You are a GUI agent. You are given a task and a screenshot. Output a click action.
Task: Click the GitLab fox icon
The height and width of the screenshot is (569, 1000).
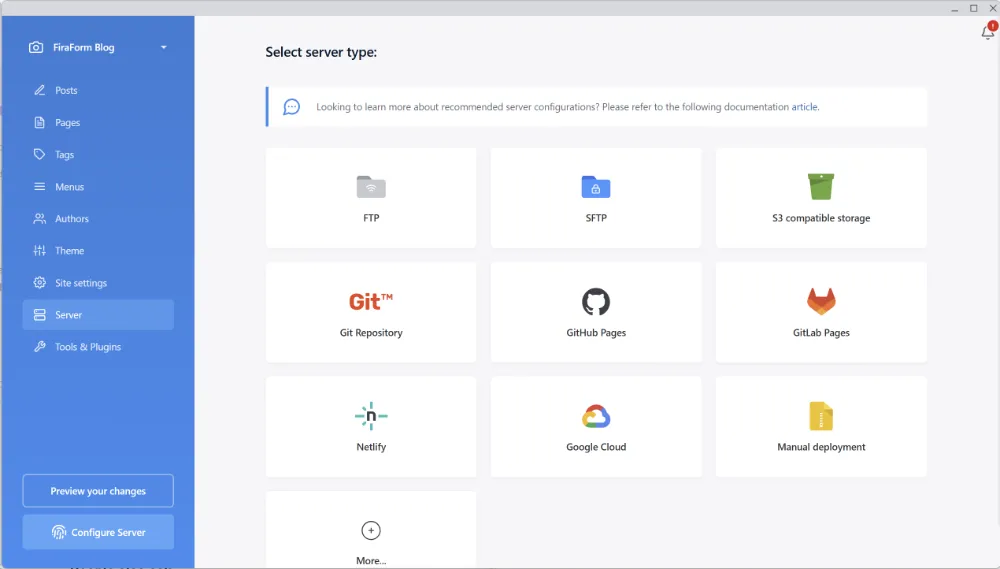point(821,301)
